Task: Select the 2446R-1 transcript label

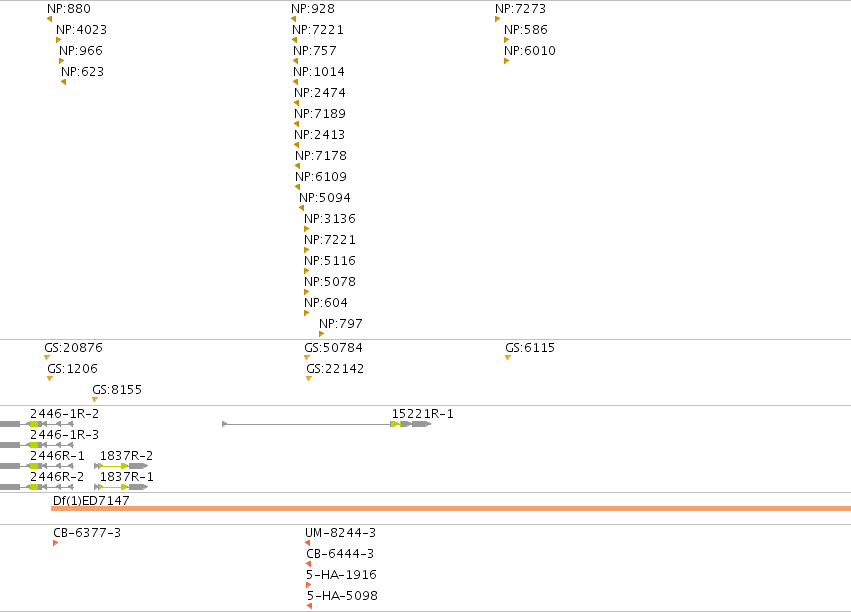Action: coord(58,456)
